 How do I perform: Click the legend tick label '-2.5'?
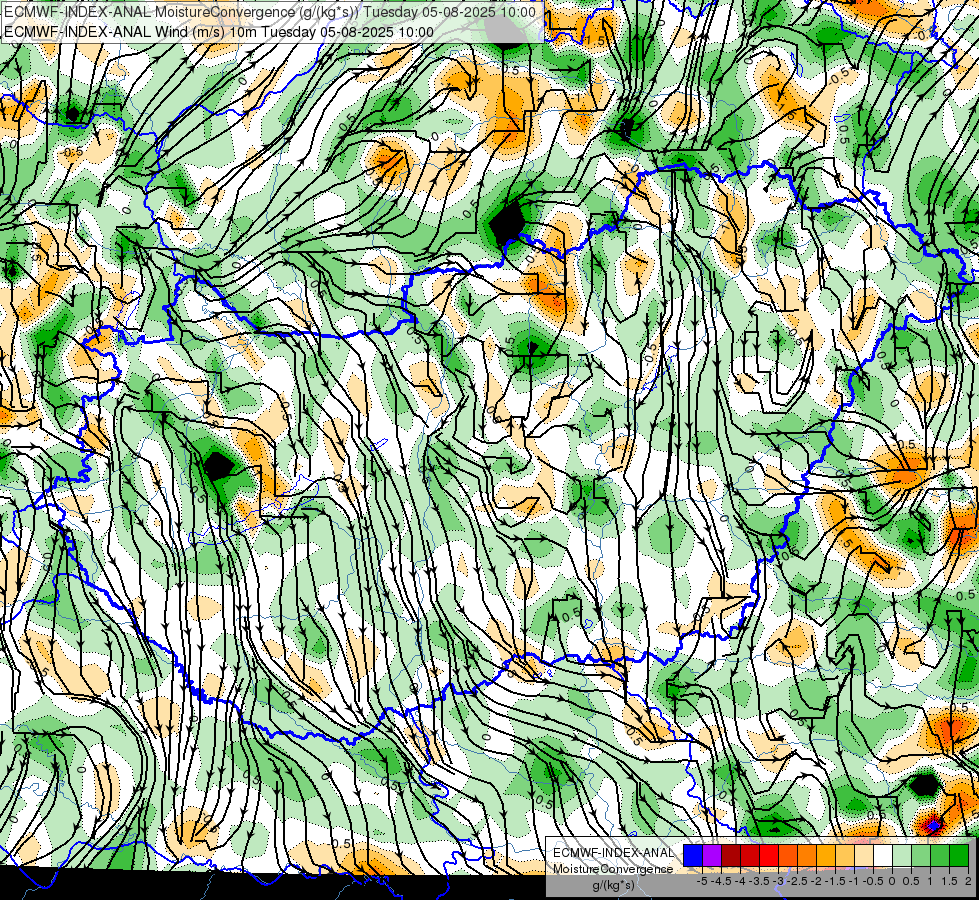pos(797,881)
